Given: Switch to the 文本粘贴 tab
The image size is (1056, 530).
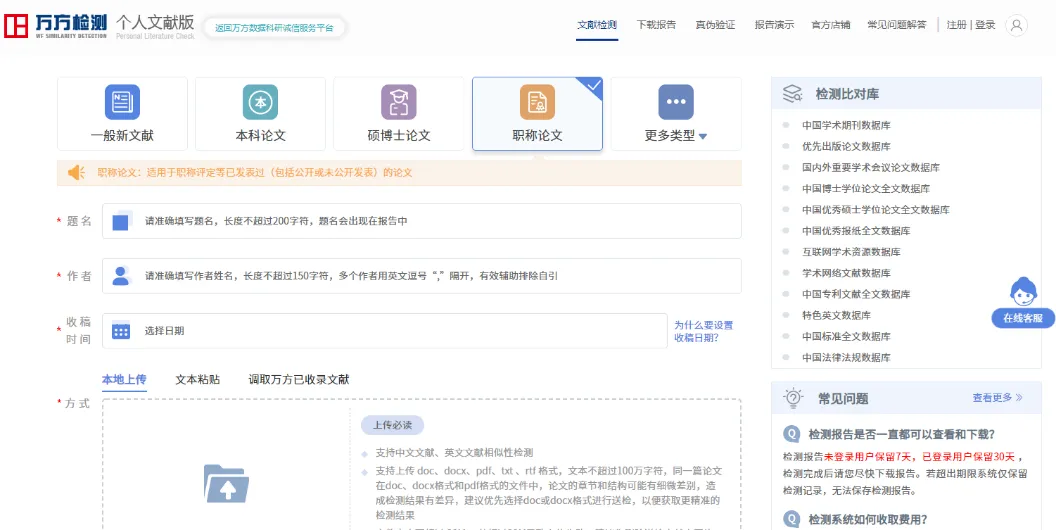Looking at the screenshot, I should [x=197, y=380].
